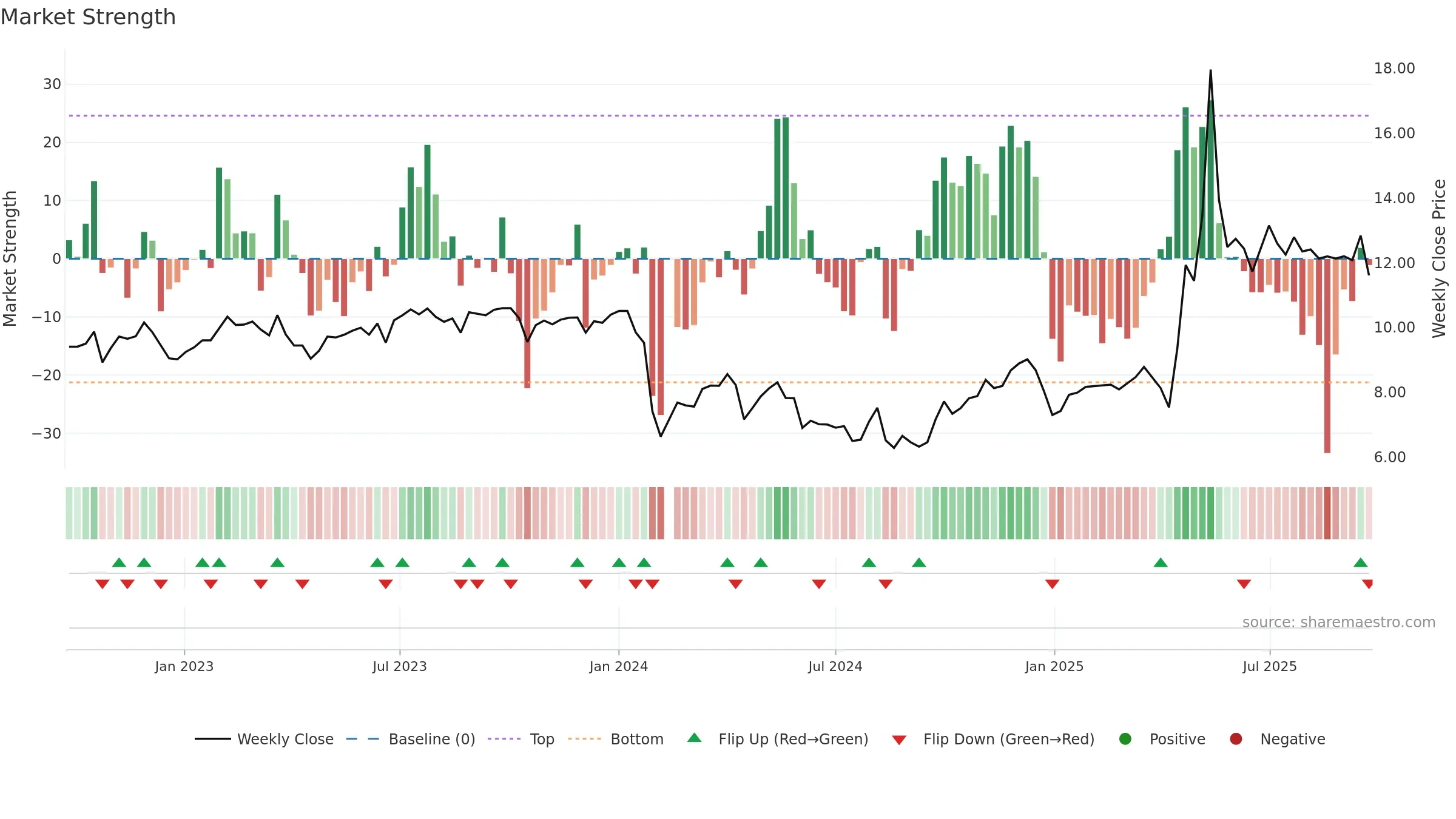Click the blue dashed Baseline sample in legend
This screenshot has width=1456, height=819.
(x=363, y=739)
